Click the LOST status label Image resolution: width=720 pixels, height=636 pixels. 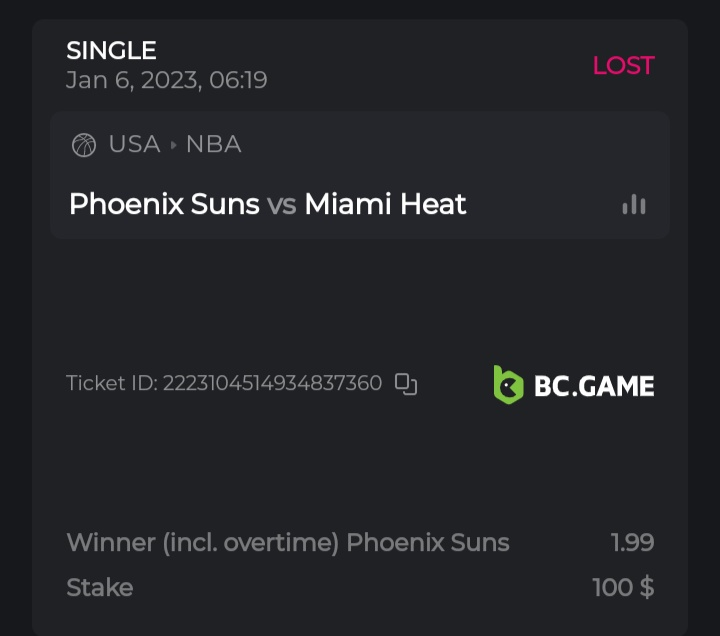click(623, 66)
